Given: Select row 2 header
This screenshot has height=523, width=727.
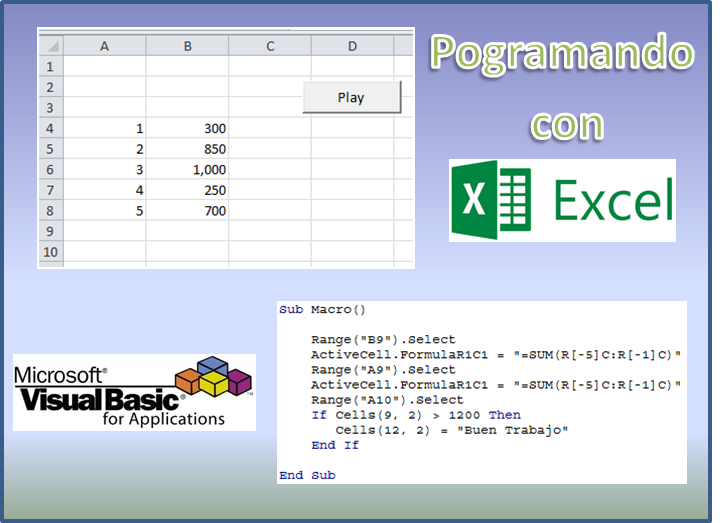Looking at the screenshot, I should [51, 87].
